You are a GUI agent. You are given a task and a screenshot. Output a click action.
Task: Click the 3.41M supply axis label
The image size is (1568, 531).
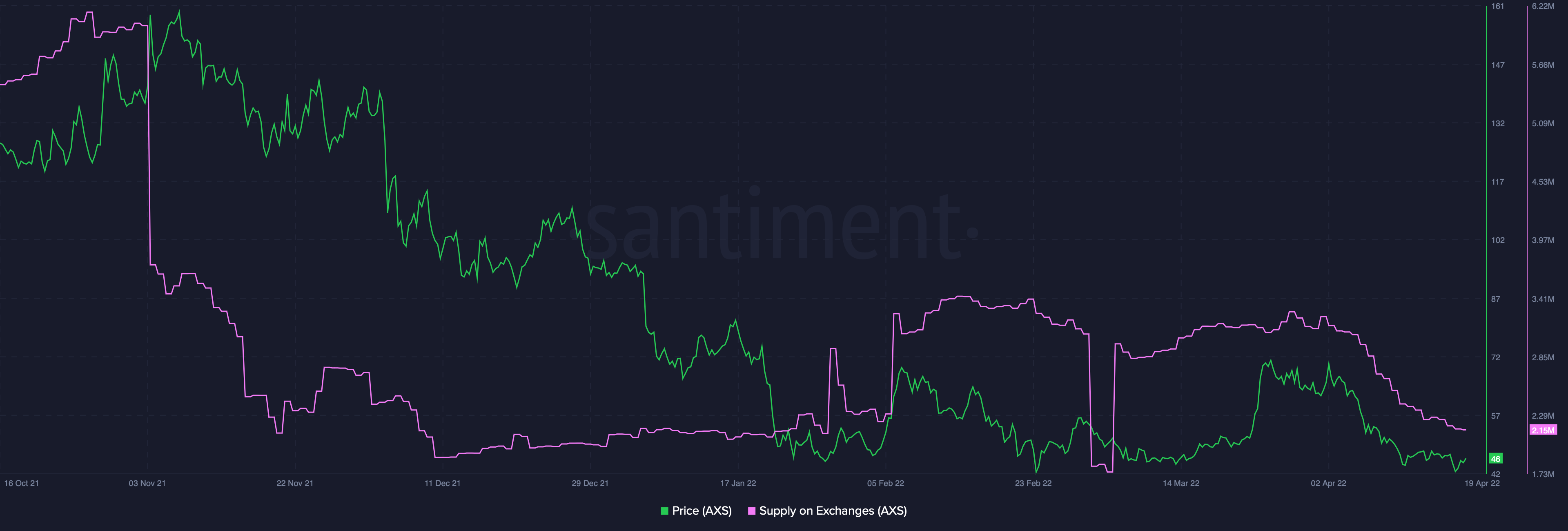1542,299
